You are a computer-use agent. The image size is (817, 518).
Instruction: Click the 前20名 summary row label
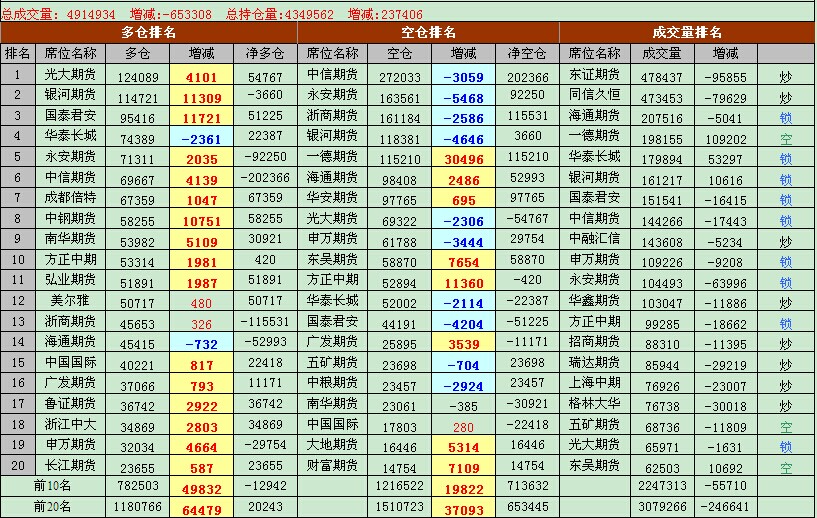coord(52,507)
